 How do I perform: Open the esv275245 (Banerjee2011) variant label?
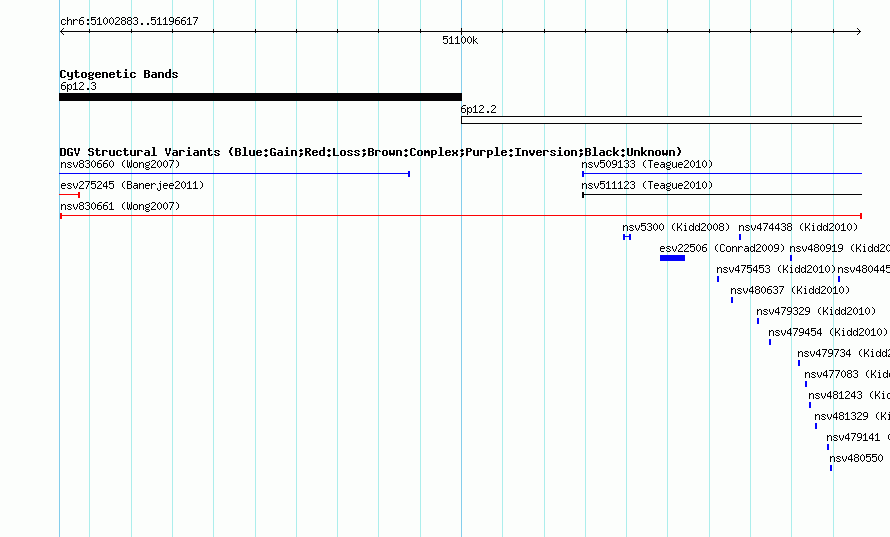(132, 186)
